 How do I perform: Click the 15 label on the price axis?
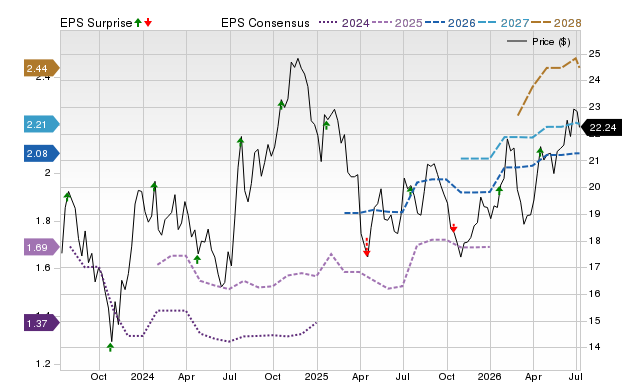pyautogui.click(x=594, y=321)
